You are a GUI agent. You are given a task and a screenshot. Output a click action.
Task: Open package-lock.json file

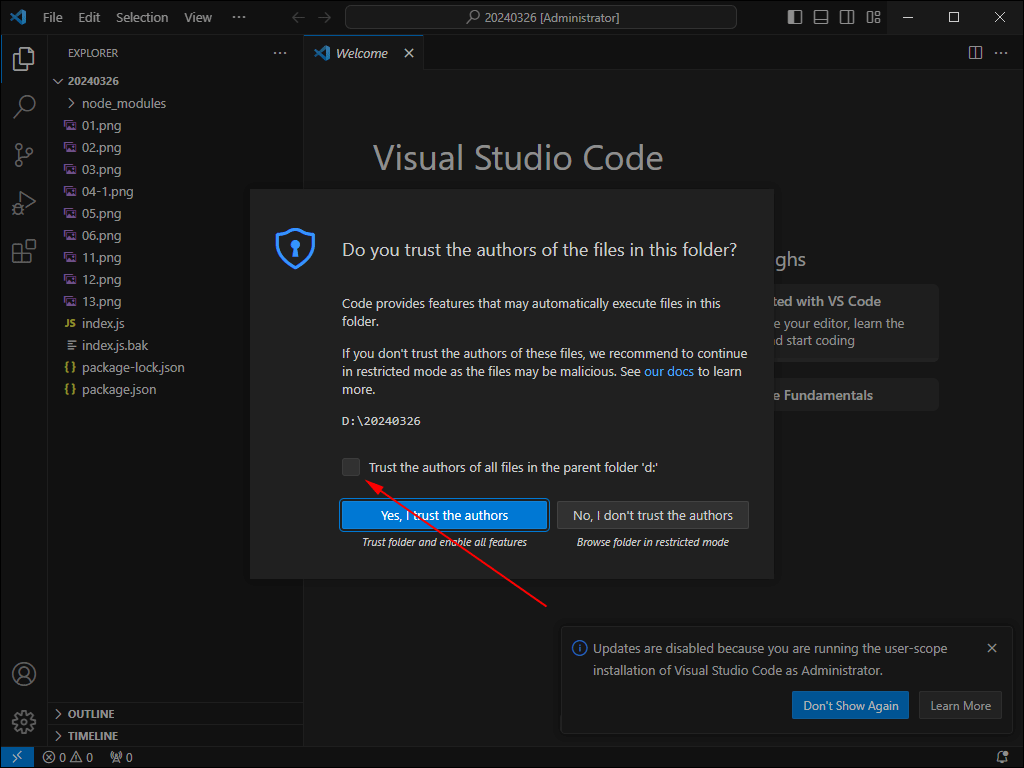point(175,367)
